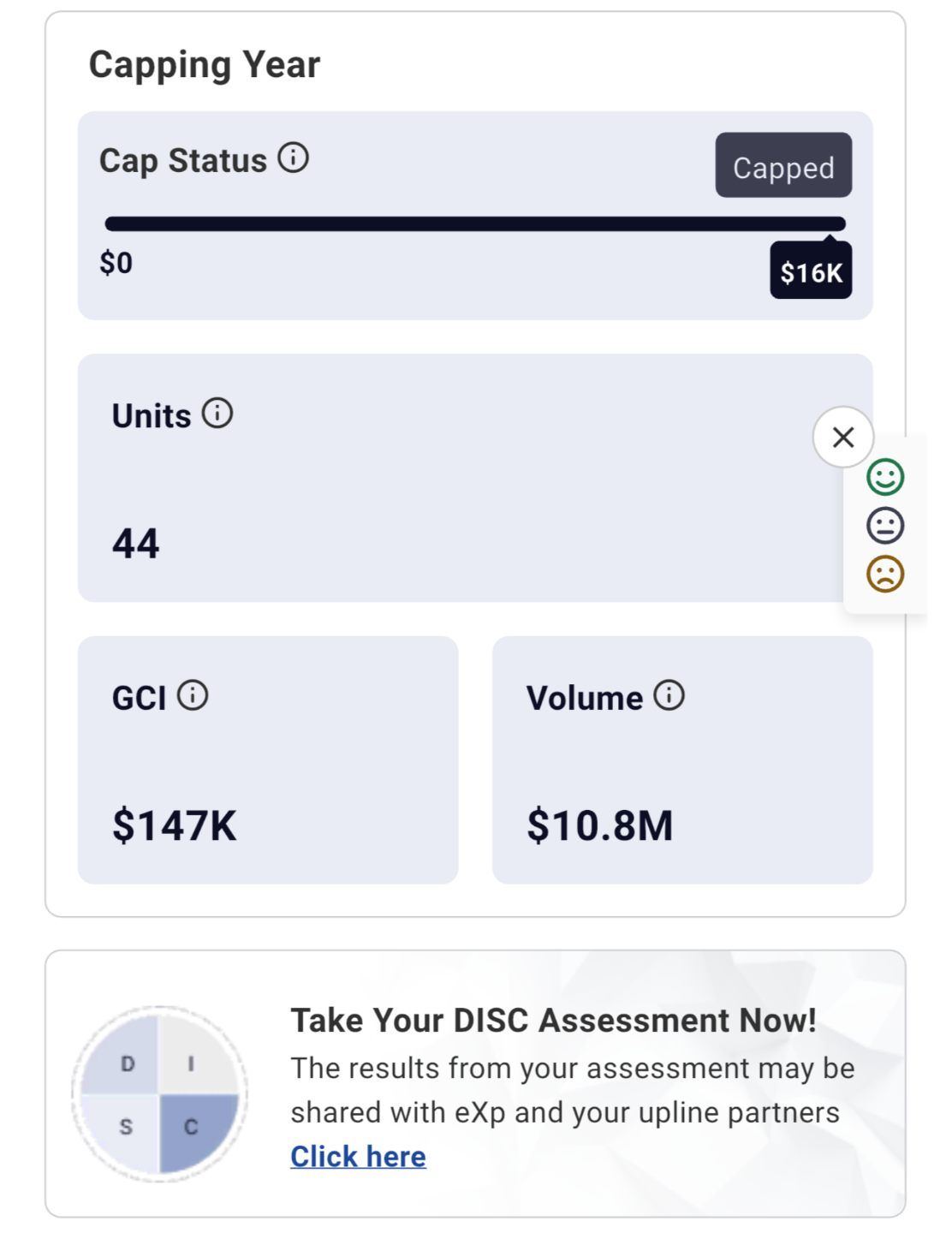Image resolution: width=952 pixels, height=1233 pixels.
Task: Click the Capping Year heading
Action: [x=205, y=65]
